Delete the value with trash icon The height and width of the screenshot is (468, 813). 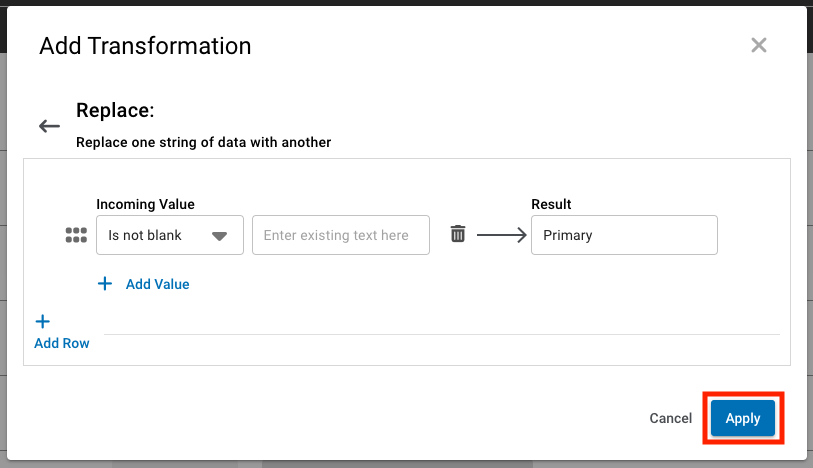coord(458,234)
